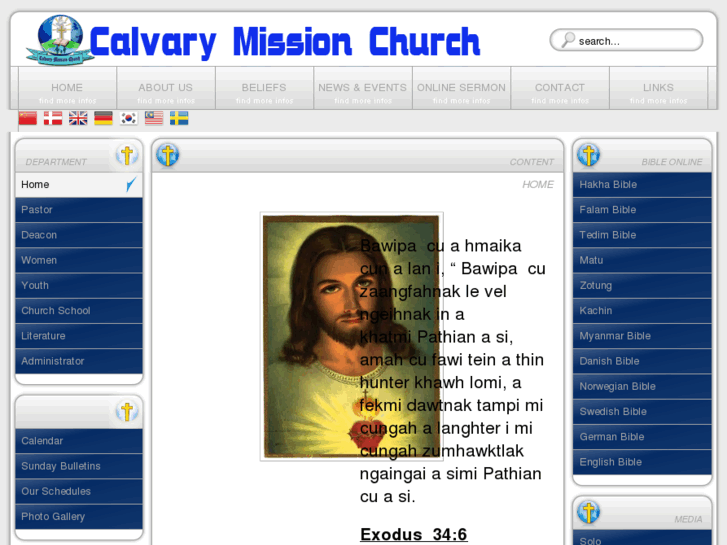This screenshot has width=727, height=545.
Task: Open the Sunday Bulletins link
Action: tap(79, 466)
